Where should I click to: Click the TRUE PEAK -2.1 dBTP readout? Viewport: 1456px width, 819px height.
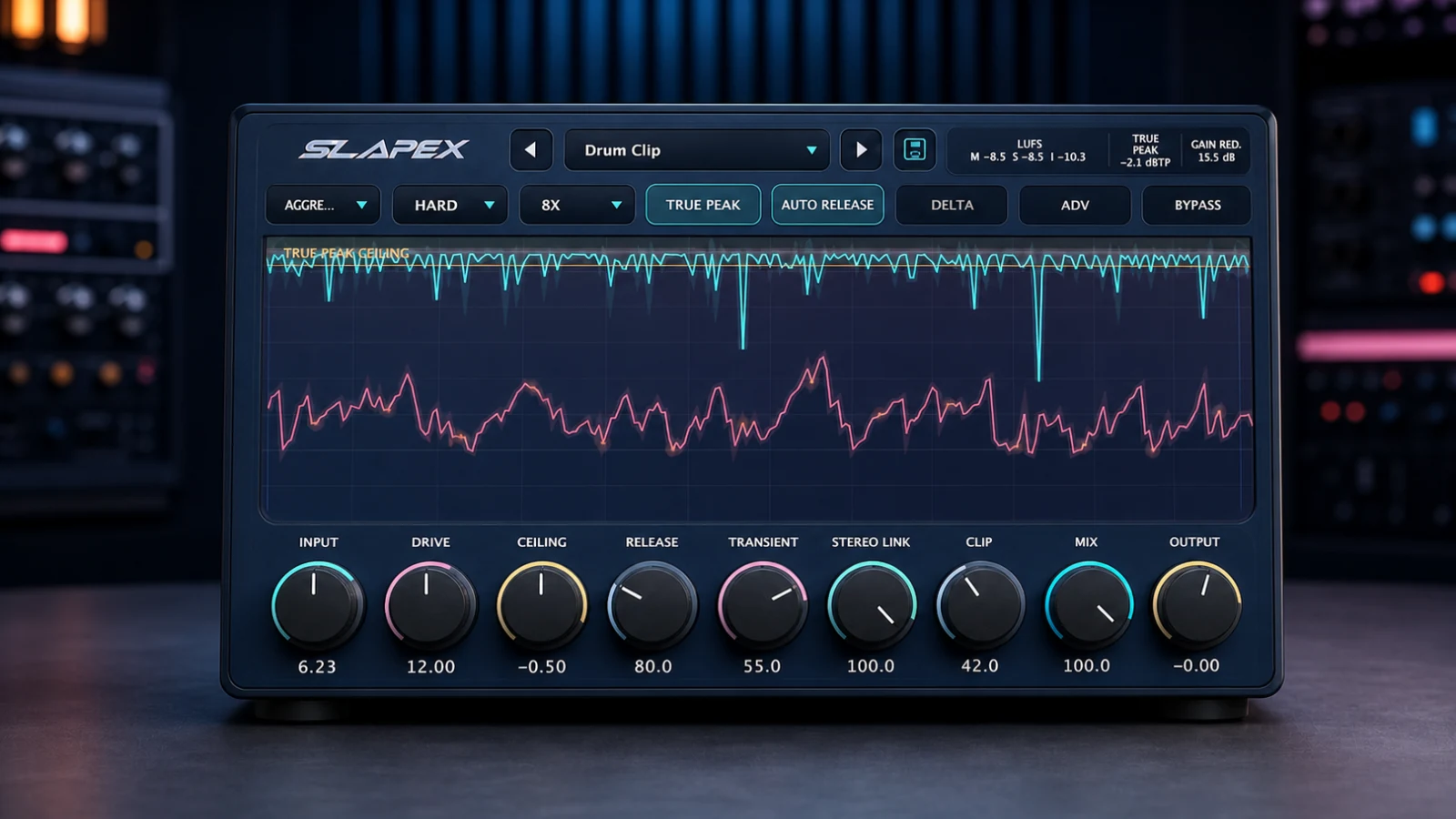(1146, 151)
